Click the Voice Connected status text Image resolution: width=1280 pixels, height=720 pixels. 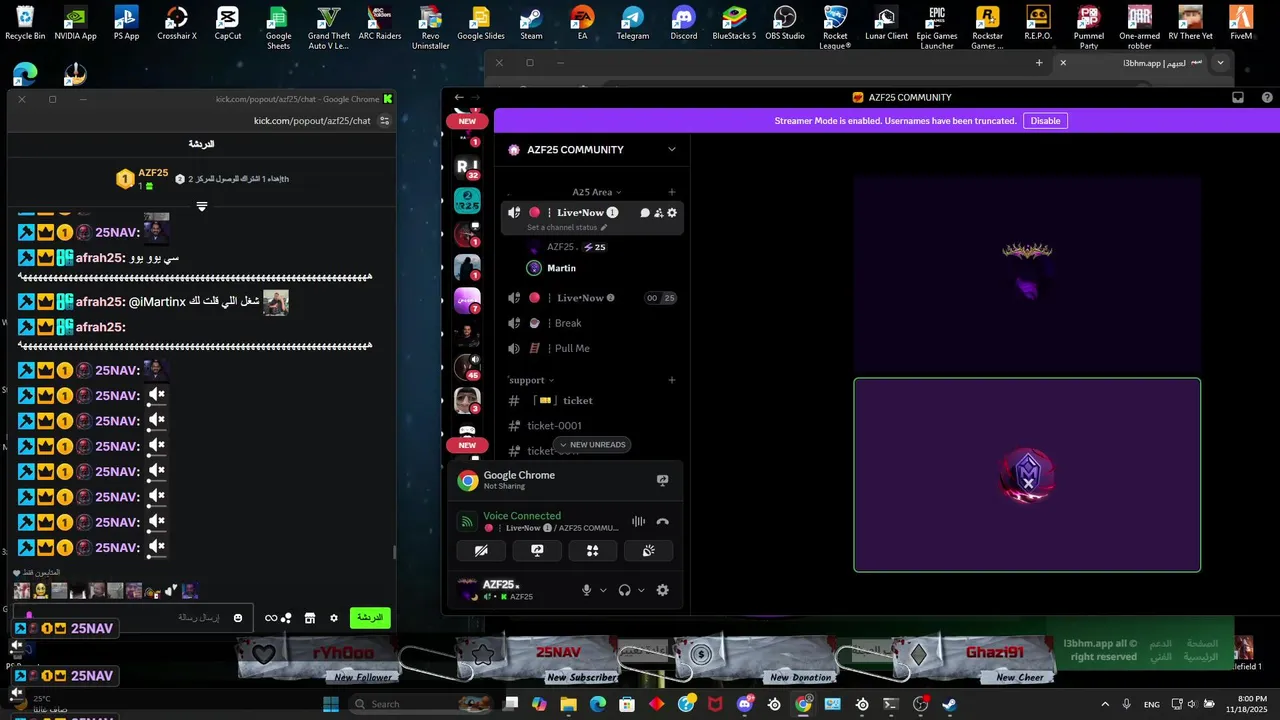[x=522, y=516]
